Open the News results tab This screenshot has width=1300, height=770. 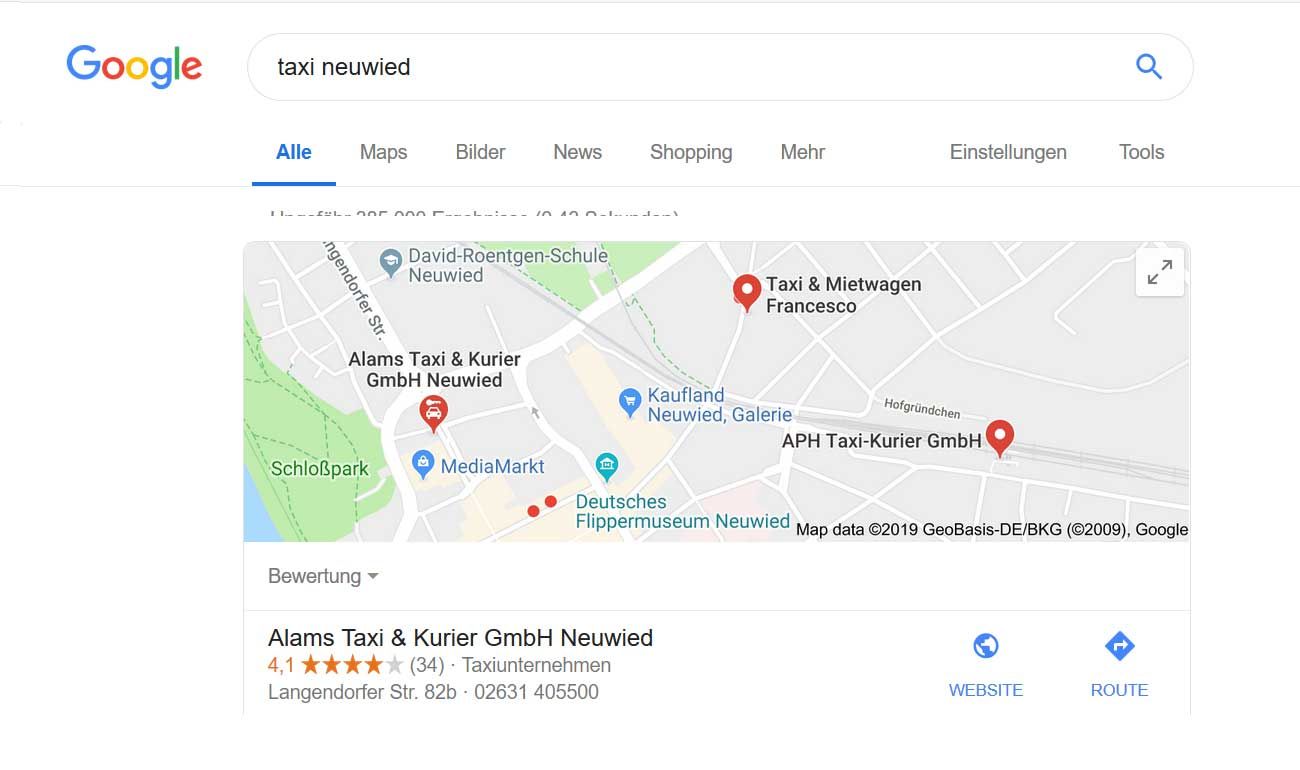pyautogui.click(x=578, y=152)
